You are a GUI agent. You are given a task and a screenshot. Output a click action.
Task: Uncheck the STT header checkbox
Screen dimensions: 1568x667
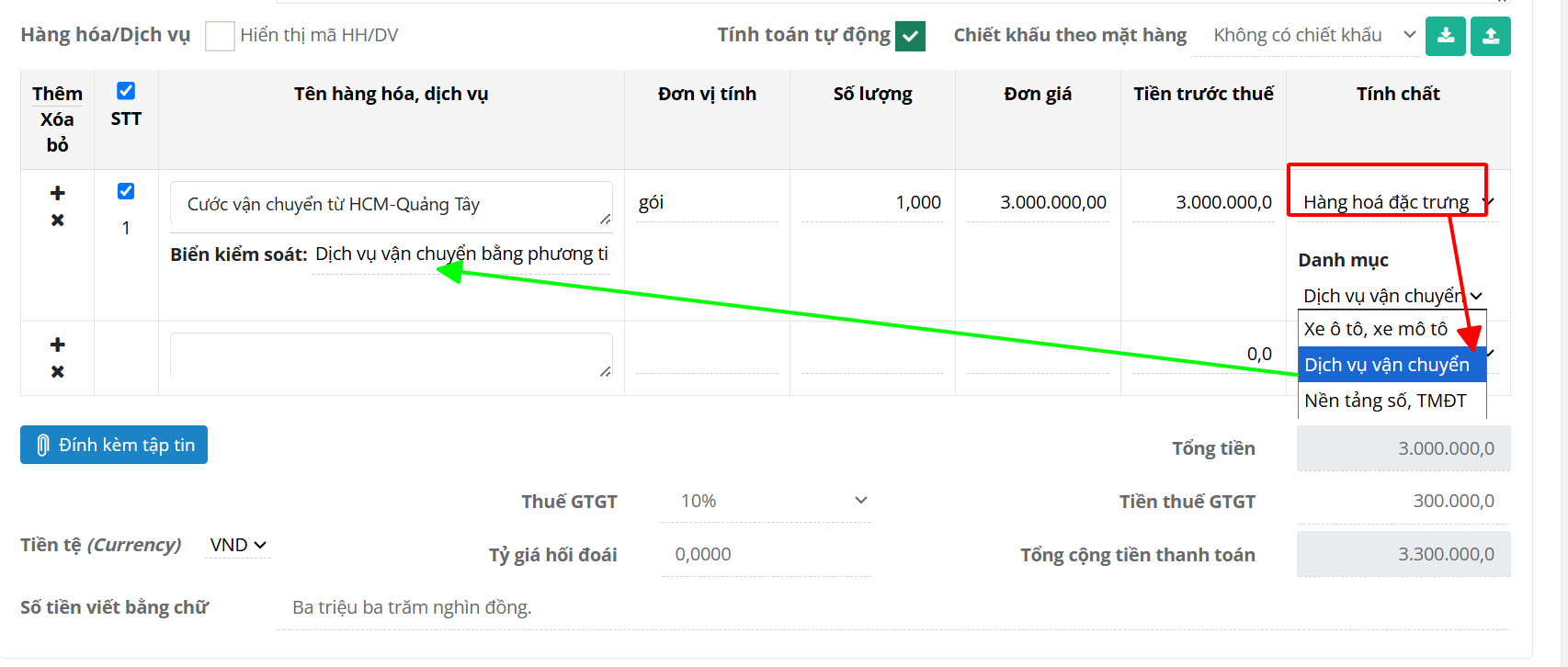pyautogui.click(x=126, y=91)
